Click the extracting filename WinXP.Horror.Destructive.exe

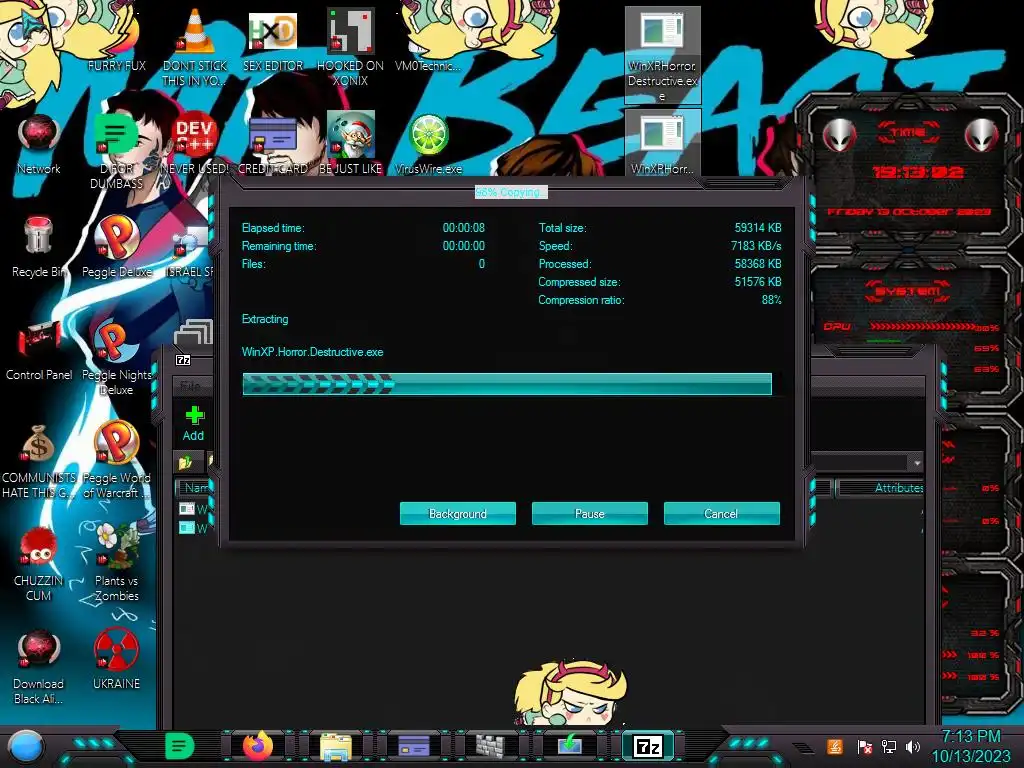(312, 352)
